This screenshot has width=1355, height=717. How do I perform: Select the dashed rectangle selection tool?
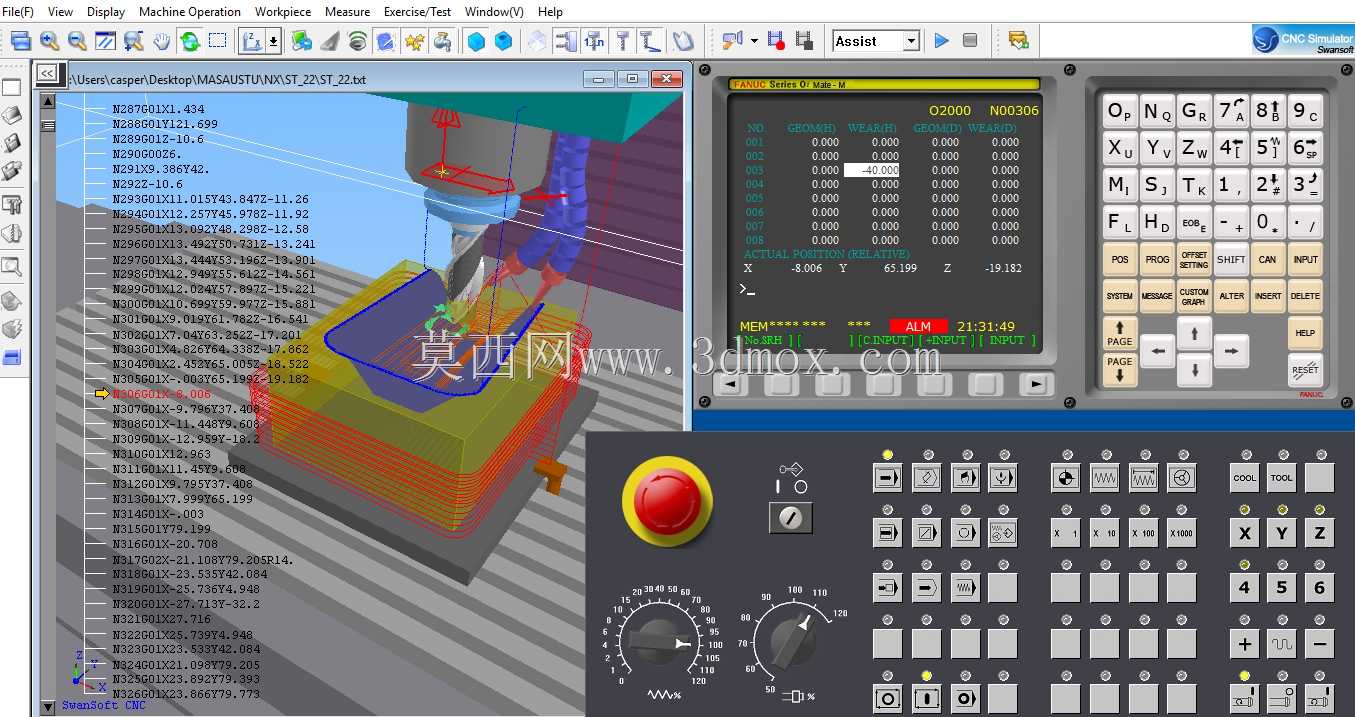coord(217,41)
